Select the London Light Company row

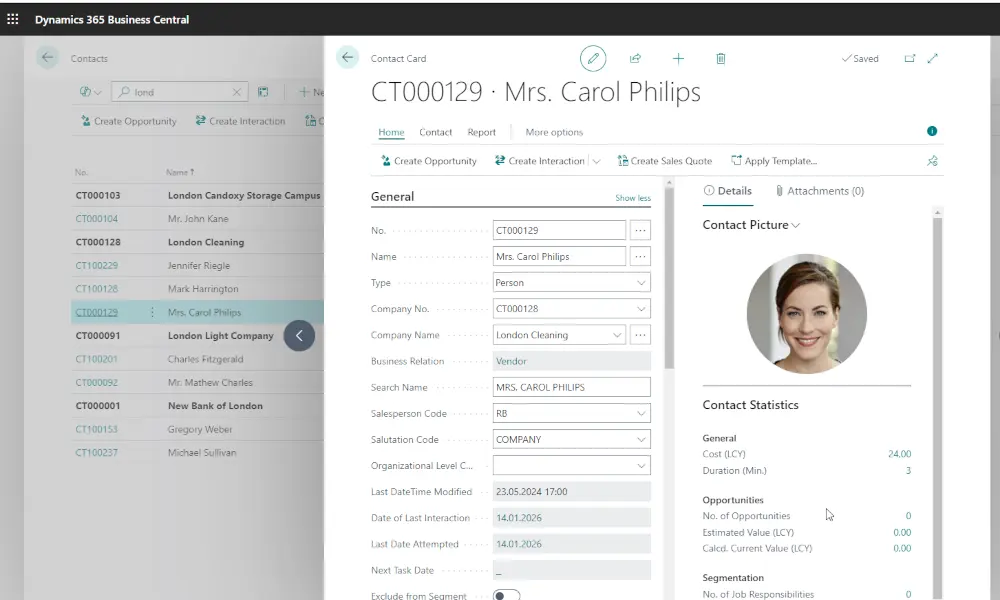pos(198,335)
